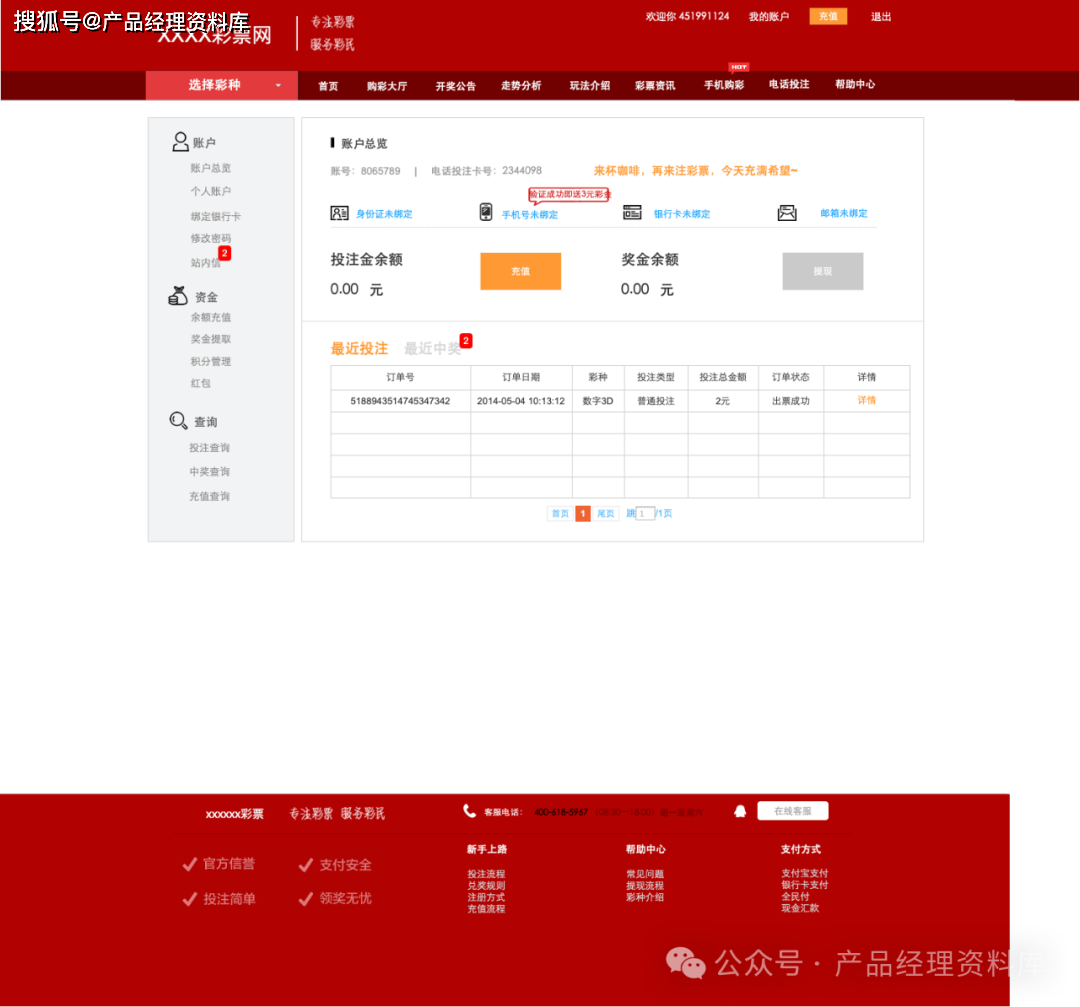Click the bank card binding icon
Image resolution: width=1080 pixels, height=1007 pixels.
pyautogui.click(x=634, y=212)
